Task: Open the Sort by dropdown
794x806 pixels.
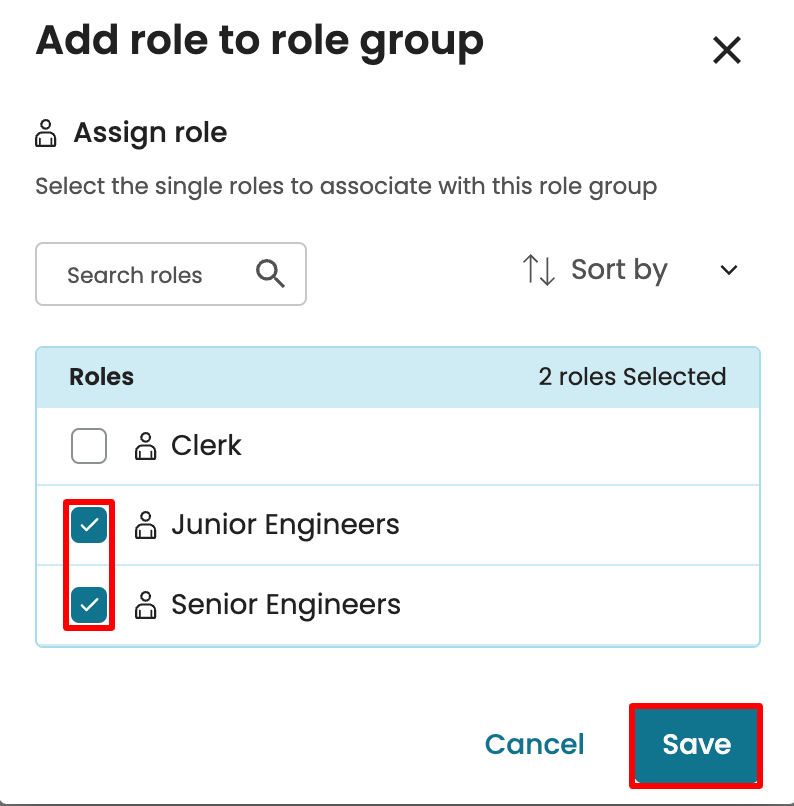Action: (618, 270)
